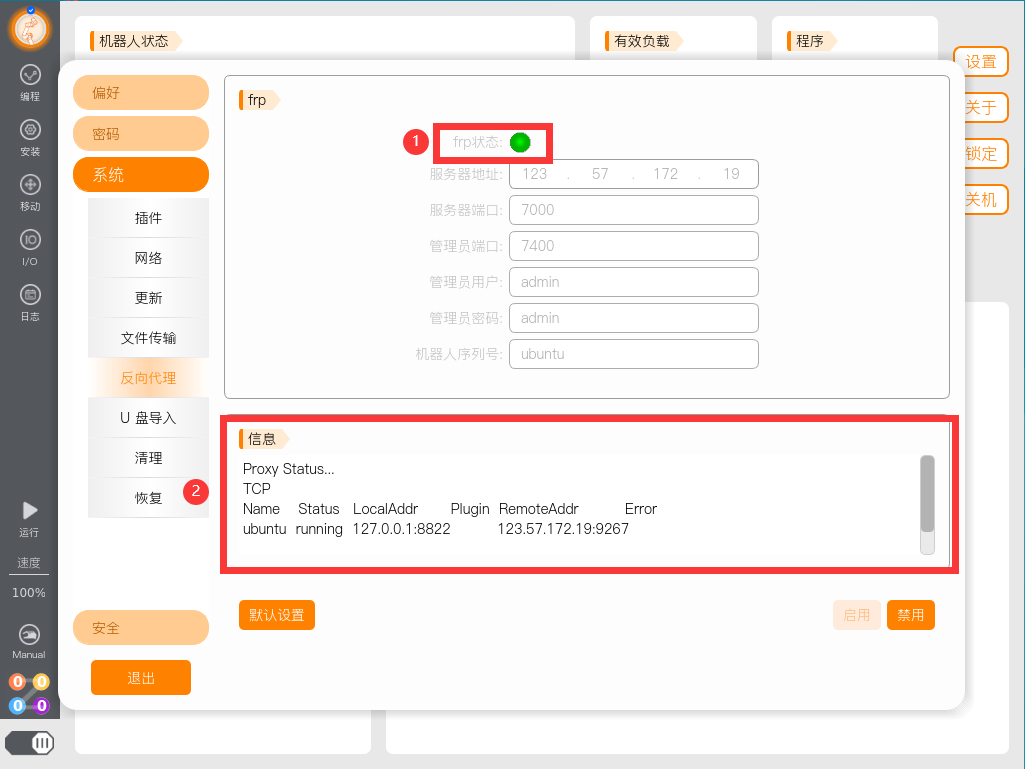Click the 退出 exit button
The image size is (1025, 769).
pos(141,677)
